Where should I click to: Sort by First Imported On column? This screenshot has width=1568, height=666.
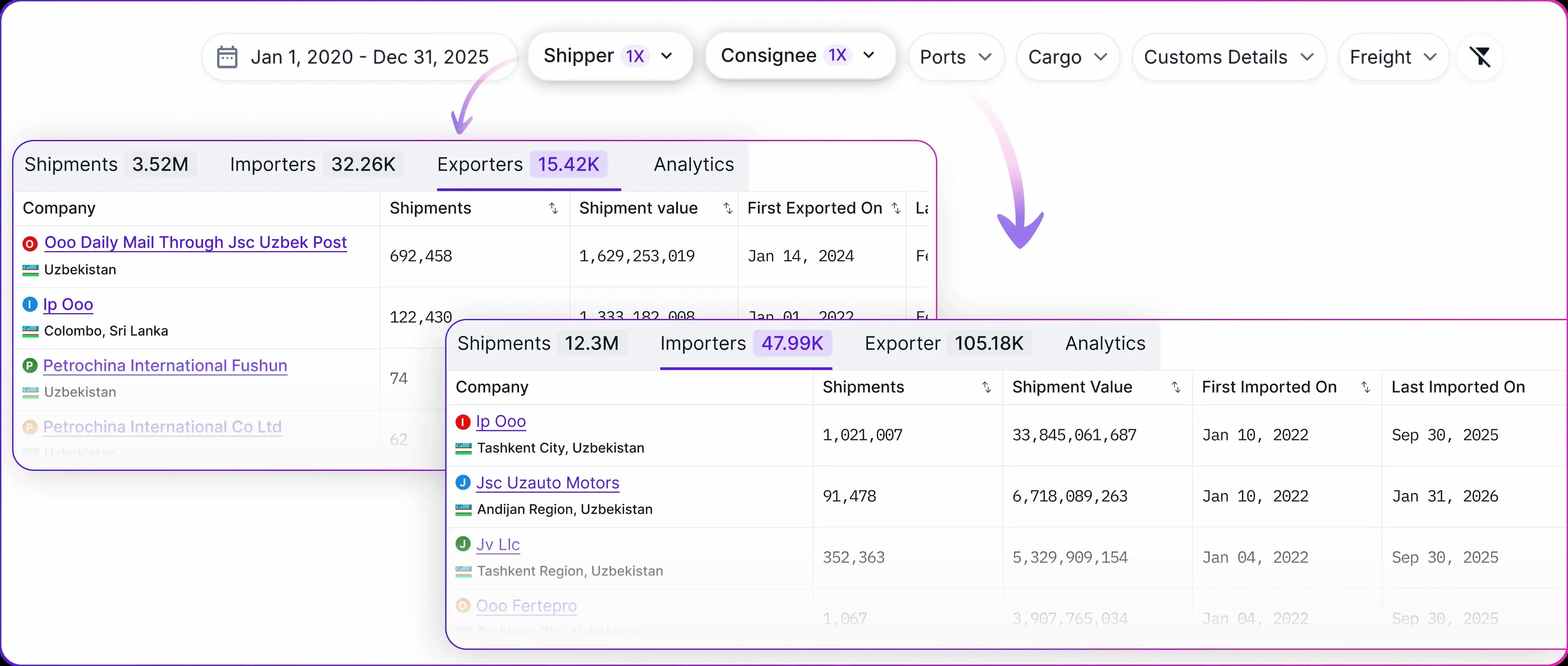pos(1365,387)
